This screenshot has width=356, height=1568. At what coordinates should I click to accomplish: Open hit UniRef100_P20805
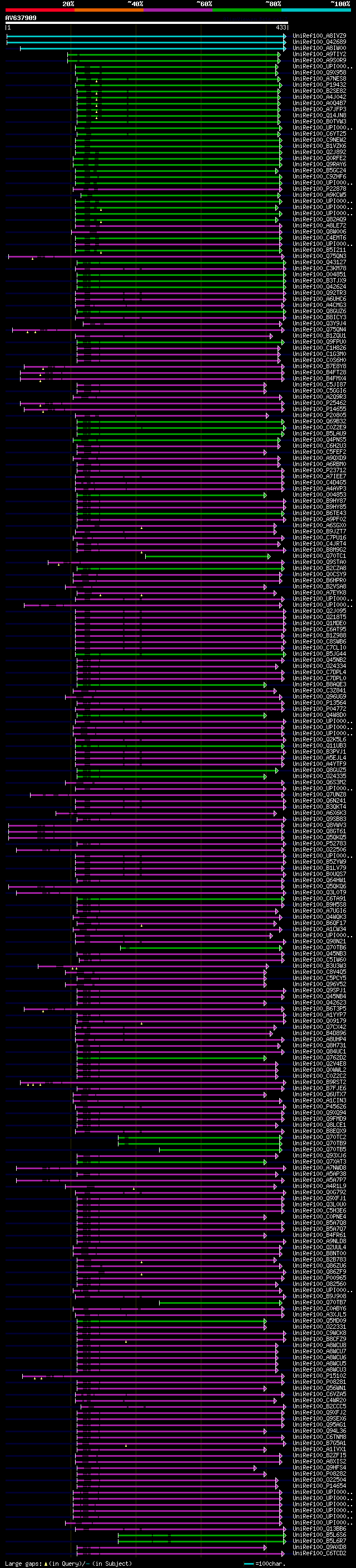tap(319, 415)
